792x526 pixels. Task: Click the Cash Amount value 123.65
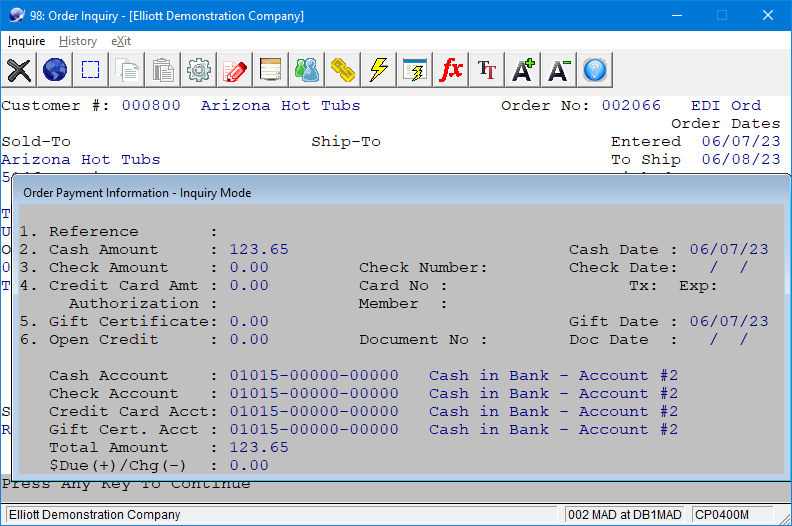pyautogui.click(x=259, y=249)
